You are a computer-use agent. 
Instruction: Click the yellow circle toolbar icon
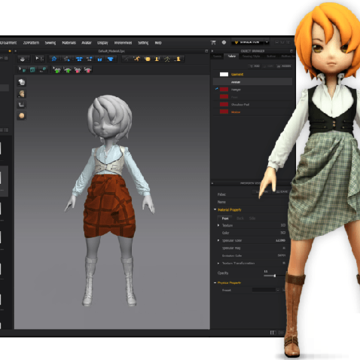point(147,59)
